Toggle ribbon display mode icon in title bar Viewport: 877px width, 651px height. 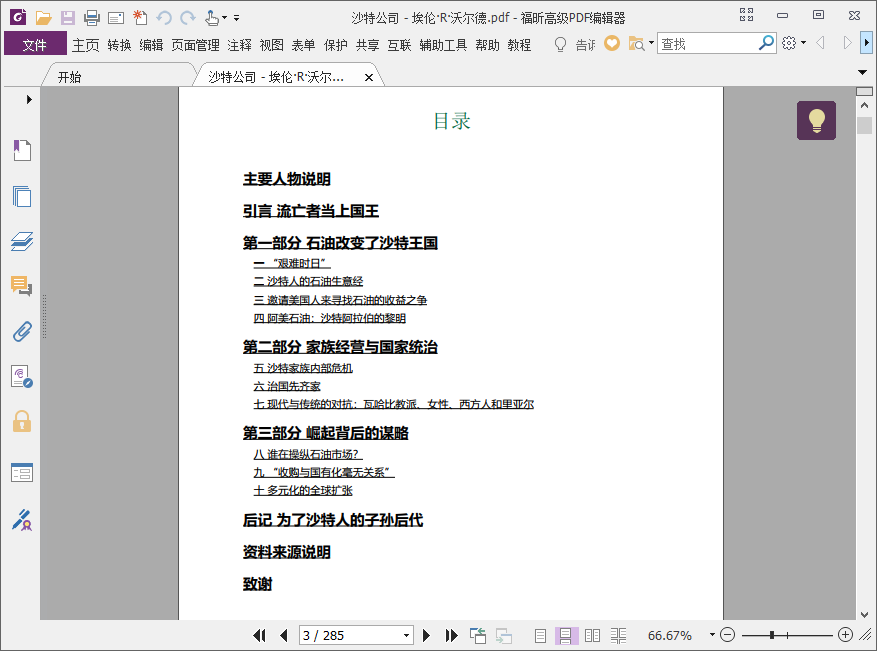746,15
